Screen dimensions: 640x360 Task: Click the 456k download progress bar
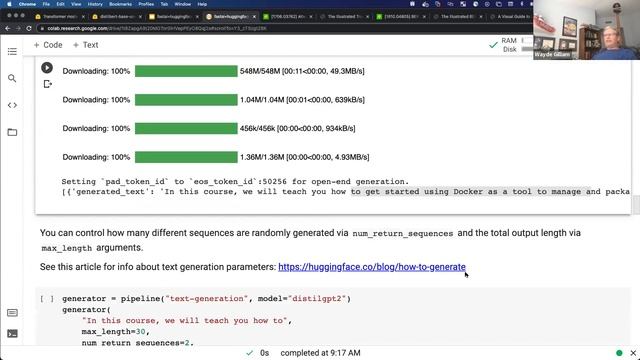(186, 128)
